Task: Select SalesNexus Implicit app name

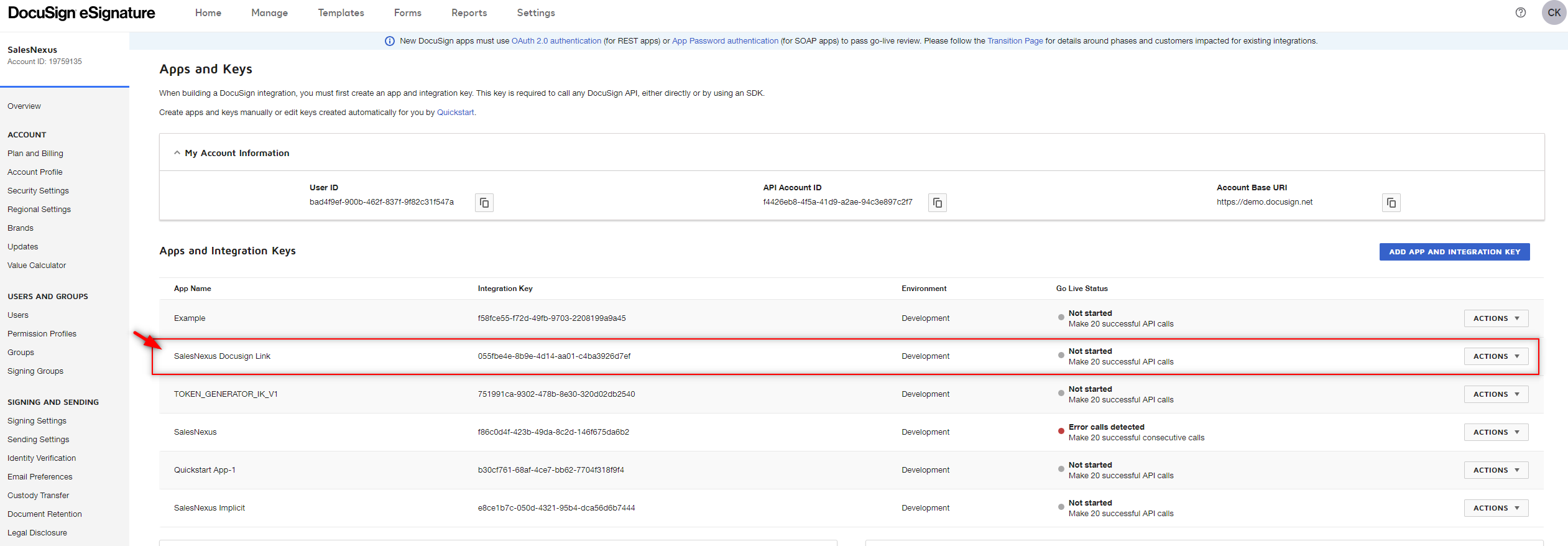Action: [210, 508]
